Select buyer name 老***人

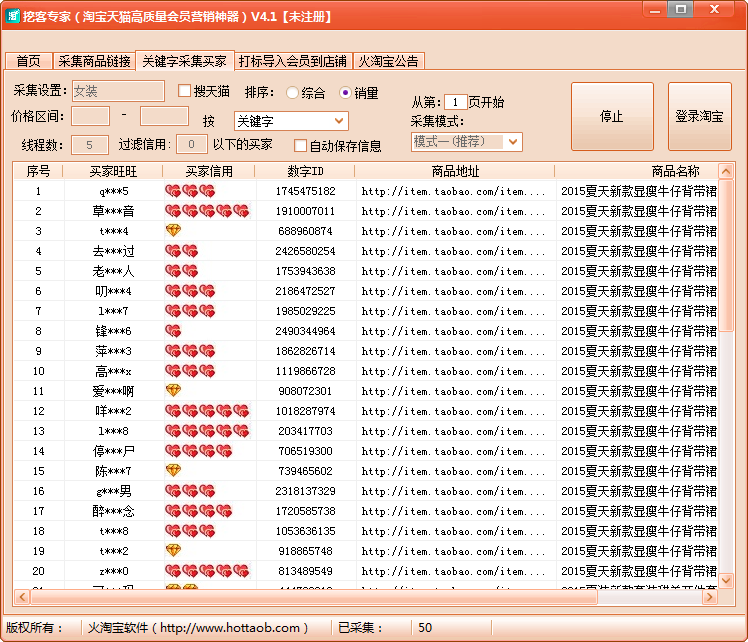(x=113, y=271)
